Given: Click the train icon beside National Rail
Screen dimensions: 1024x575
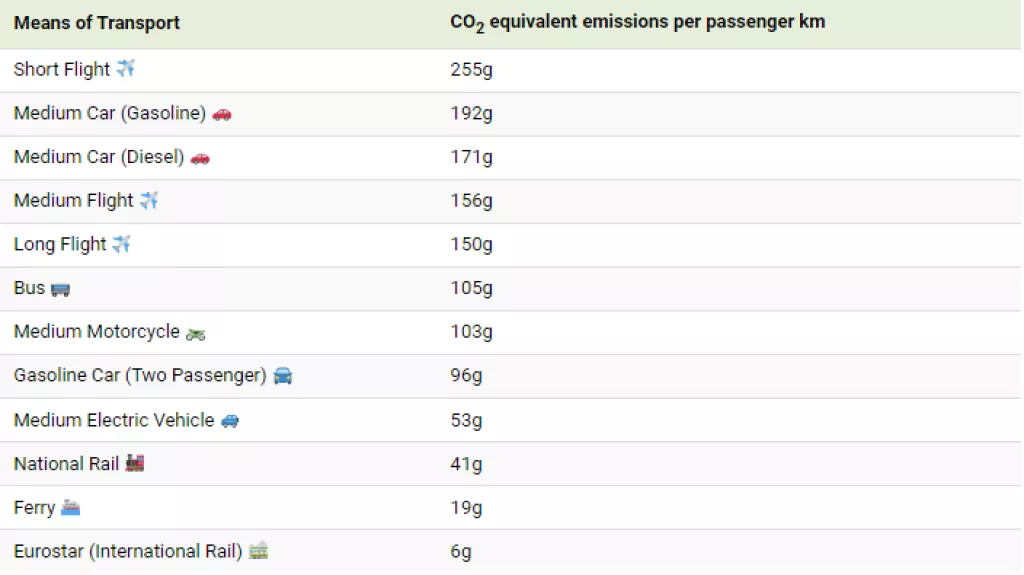Looking at the screenshot, I should click(135, 463).
